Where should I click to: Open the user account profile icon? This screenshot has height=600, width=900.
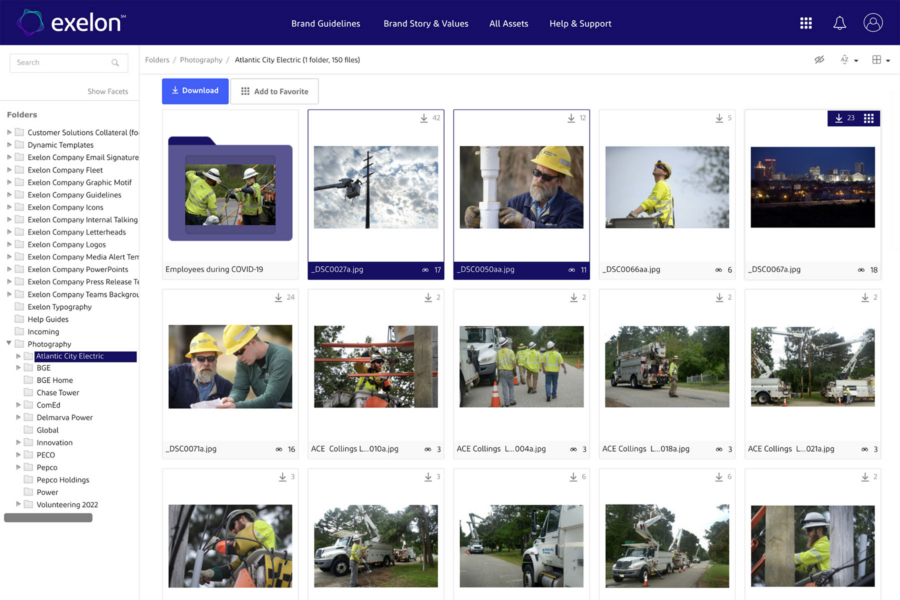872,23
